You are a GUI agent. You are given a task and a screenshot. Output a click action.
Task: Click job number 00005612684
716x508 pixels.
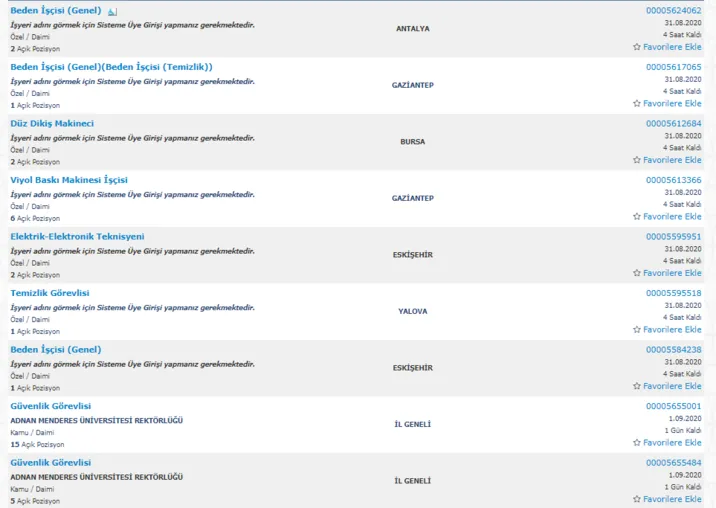[x=673, y=123]
